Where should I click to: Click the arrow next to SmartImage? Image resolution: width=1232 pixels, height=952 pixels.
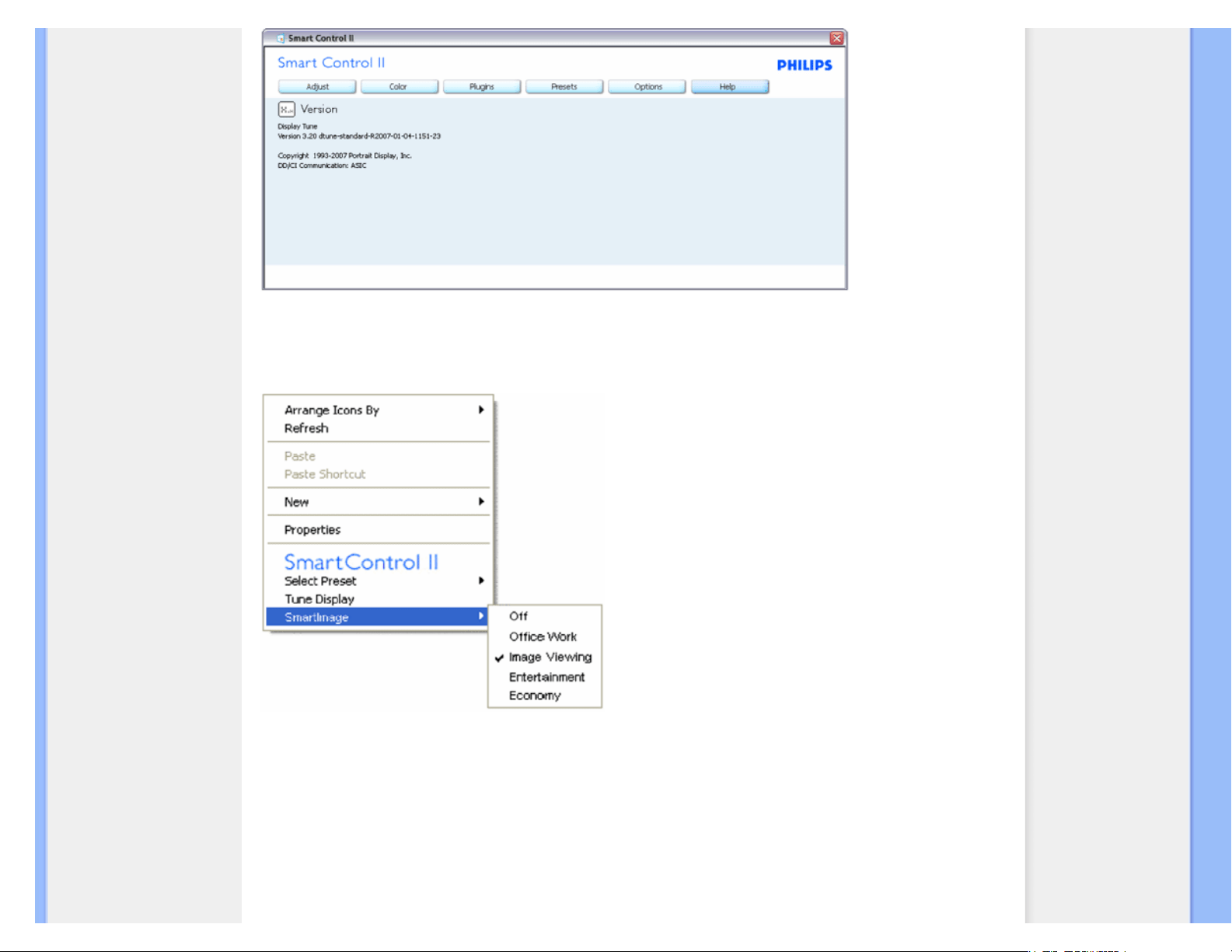[481, 616]
